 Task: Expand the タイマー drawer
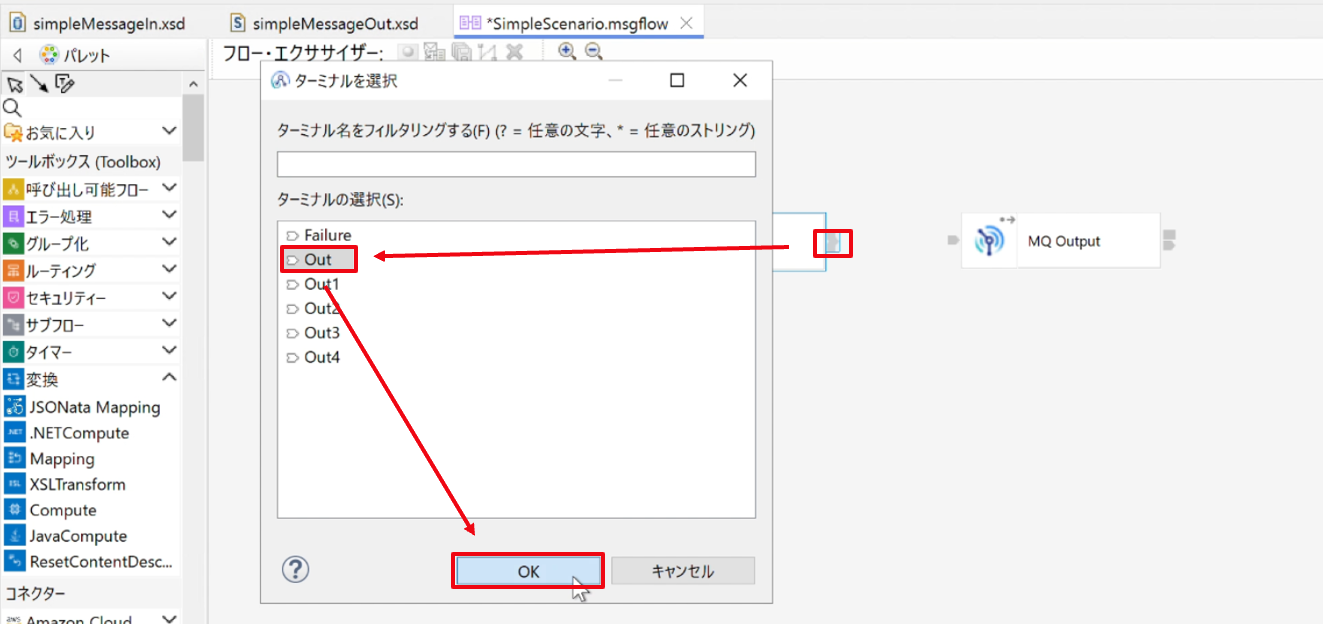pyautogui.click(x=169, y=351)
